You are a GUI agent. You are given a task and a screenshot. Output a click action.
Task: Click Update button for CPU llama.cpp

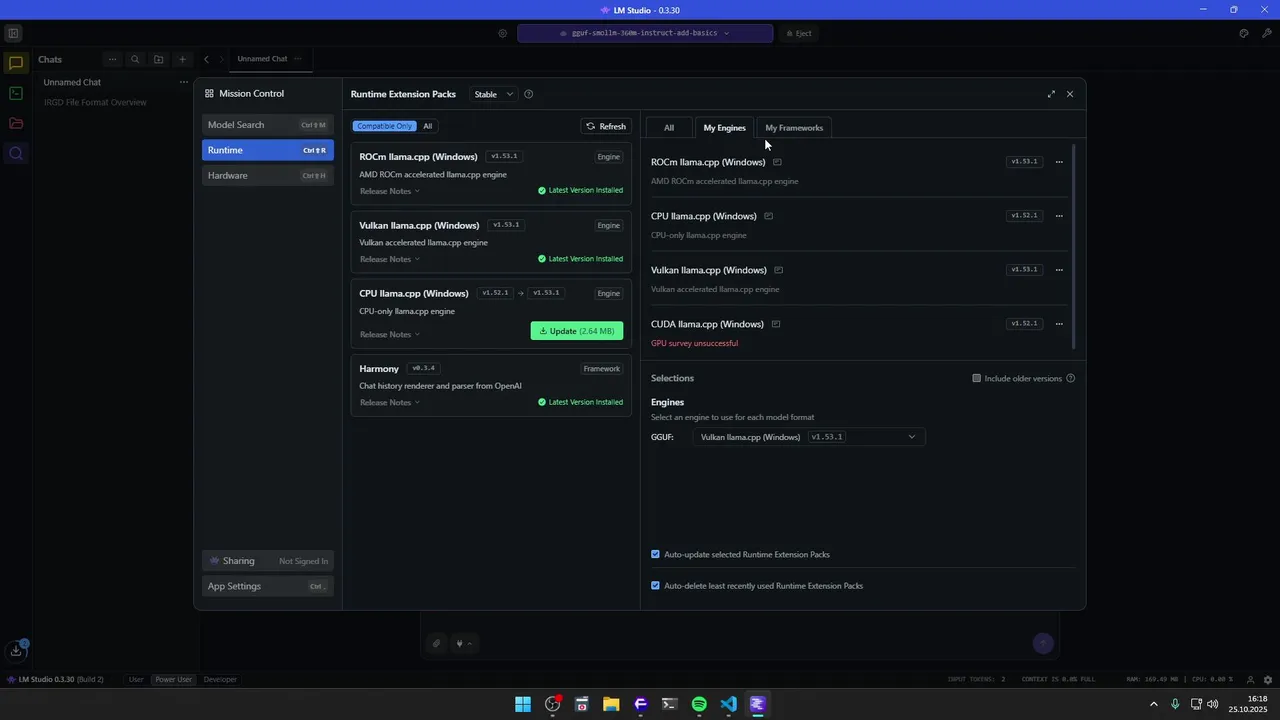tap(577, 331)
